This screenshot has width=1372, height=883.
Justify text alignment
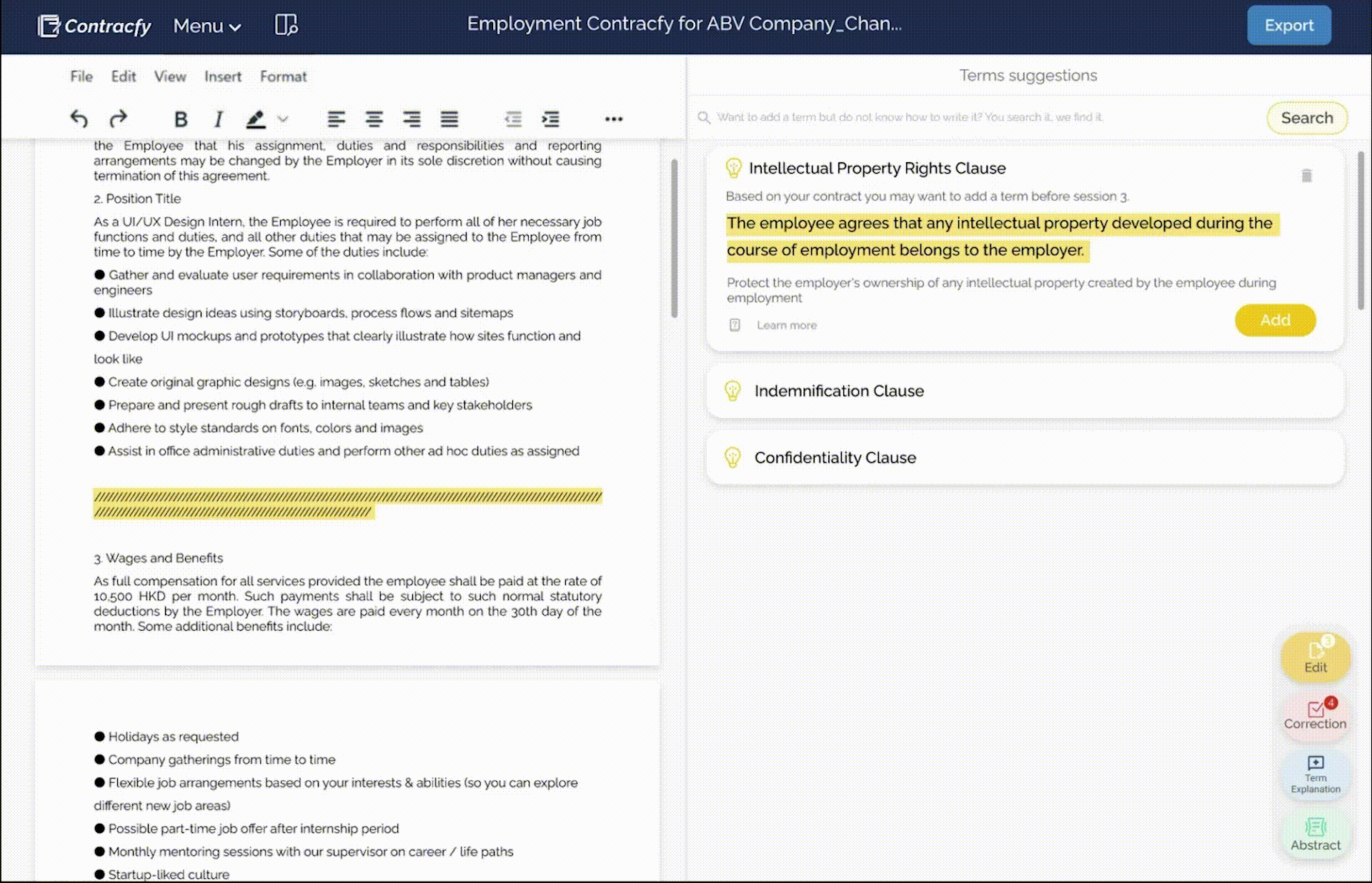449,119
